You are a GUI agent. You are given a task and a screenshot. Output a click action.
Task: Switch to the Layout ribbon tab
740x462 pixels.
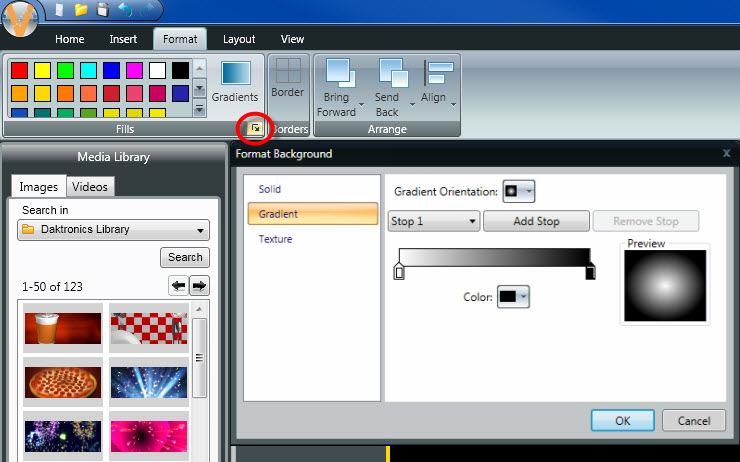point(239,39)
